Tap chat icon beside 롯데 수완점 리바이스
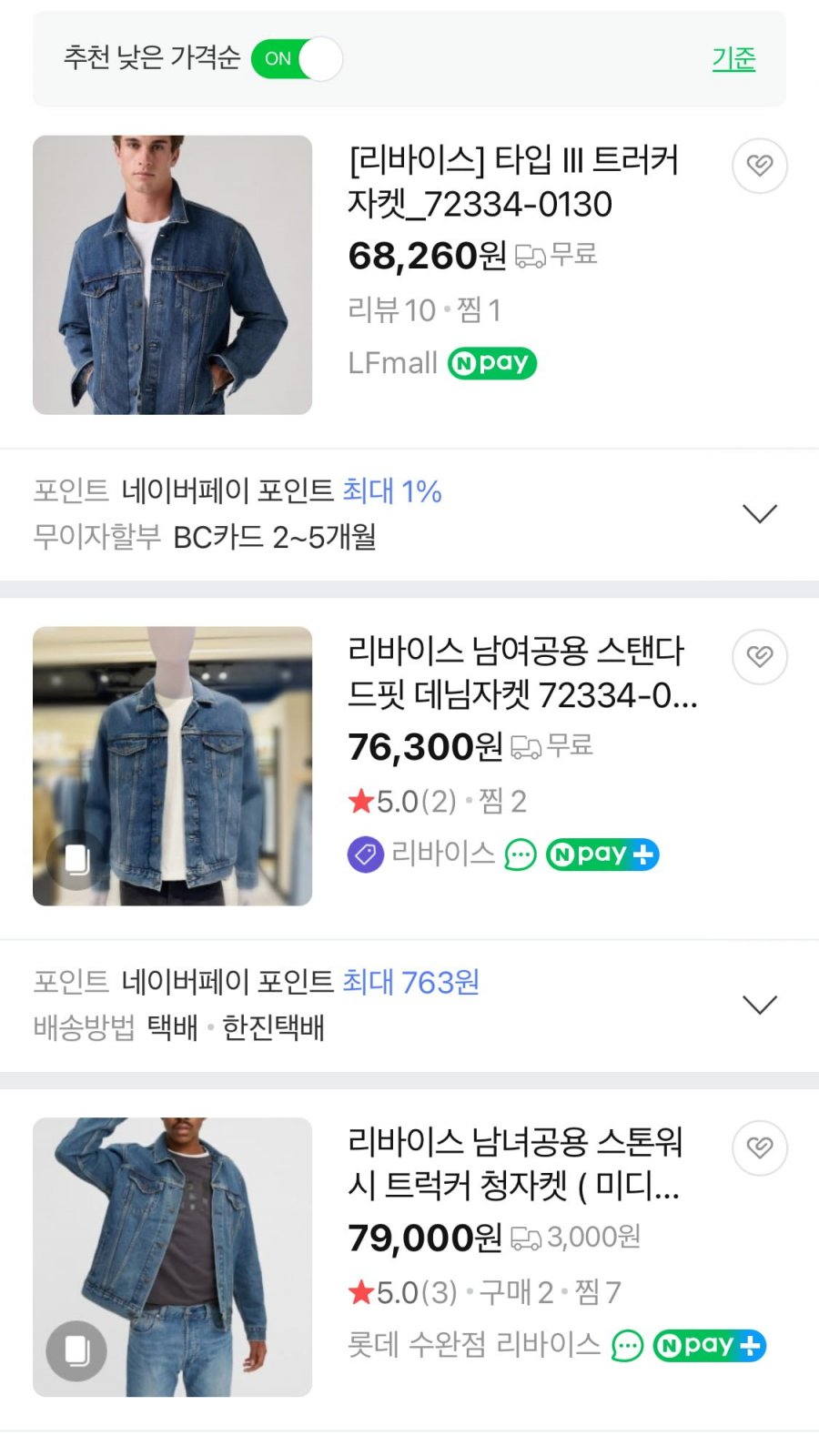Image resolution: width=819 pixels, height=1456 pixels. click(627, 1345)
